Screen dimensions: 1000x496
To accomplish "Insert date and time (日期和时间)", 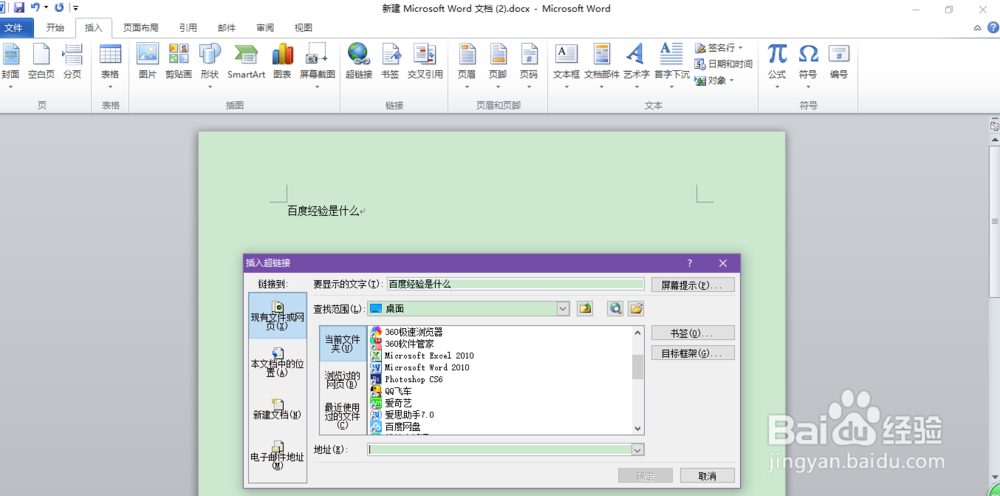I will click(723, 64).
